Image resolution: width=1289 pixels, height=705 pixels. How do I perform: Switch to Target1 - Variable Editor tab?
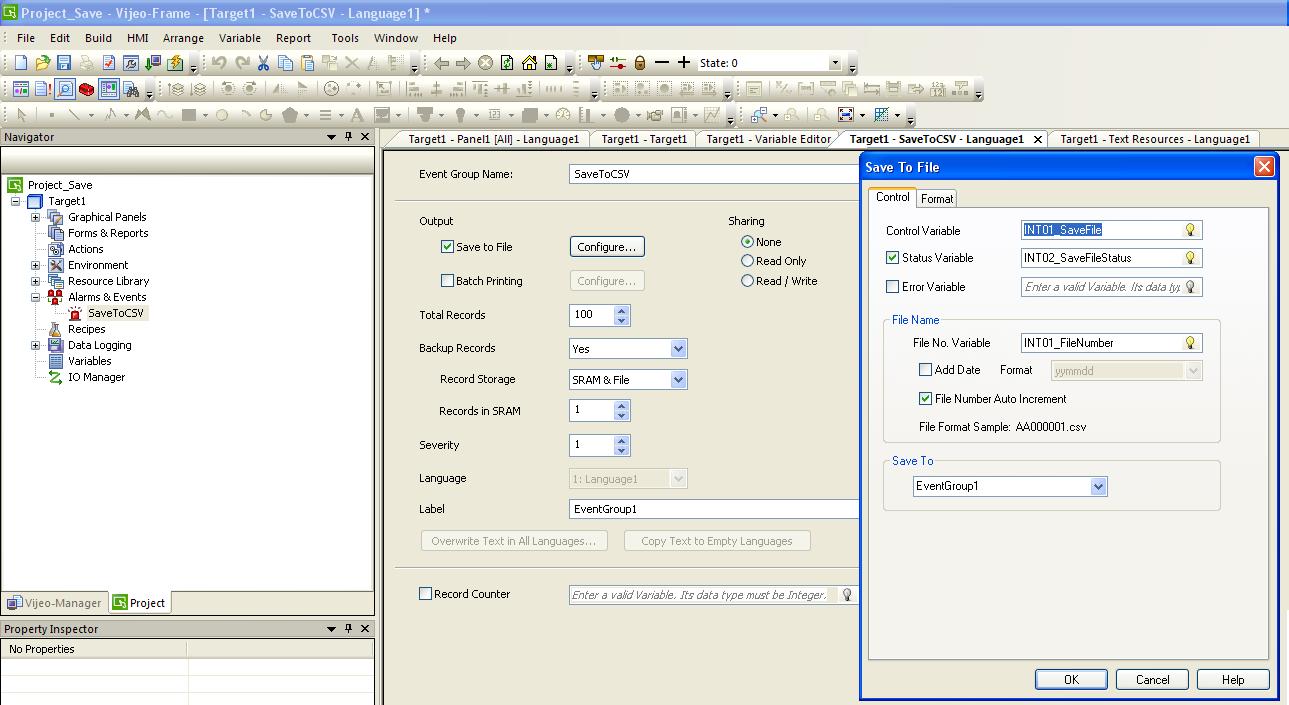[x=768, y=139]
